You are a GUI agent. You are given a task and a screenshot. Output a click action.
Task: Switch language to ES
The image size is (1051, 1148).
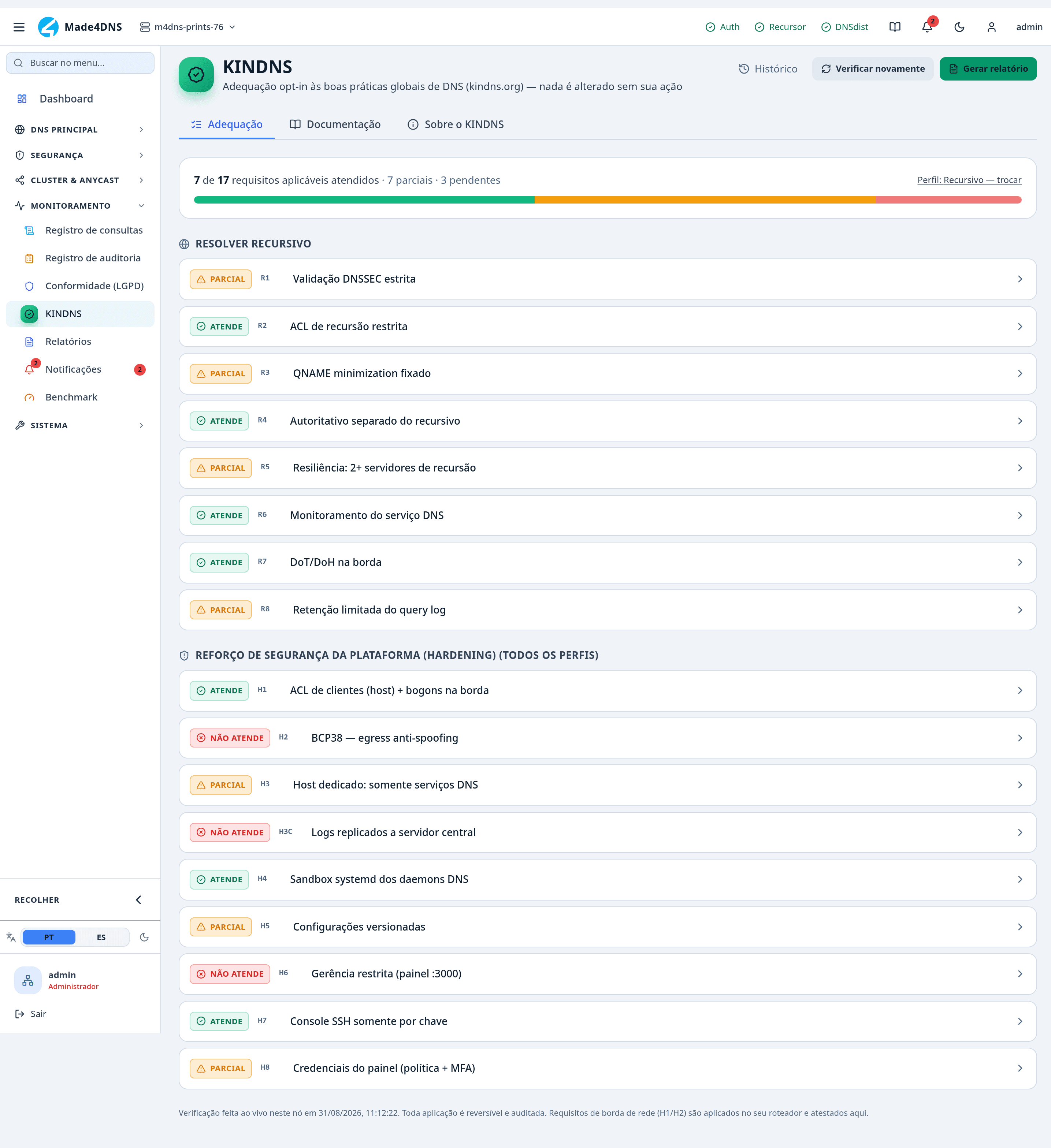click(101, 937)
